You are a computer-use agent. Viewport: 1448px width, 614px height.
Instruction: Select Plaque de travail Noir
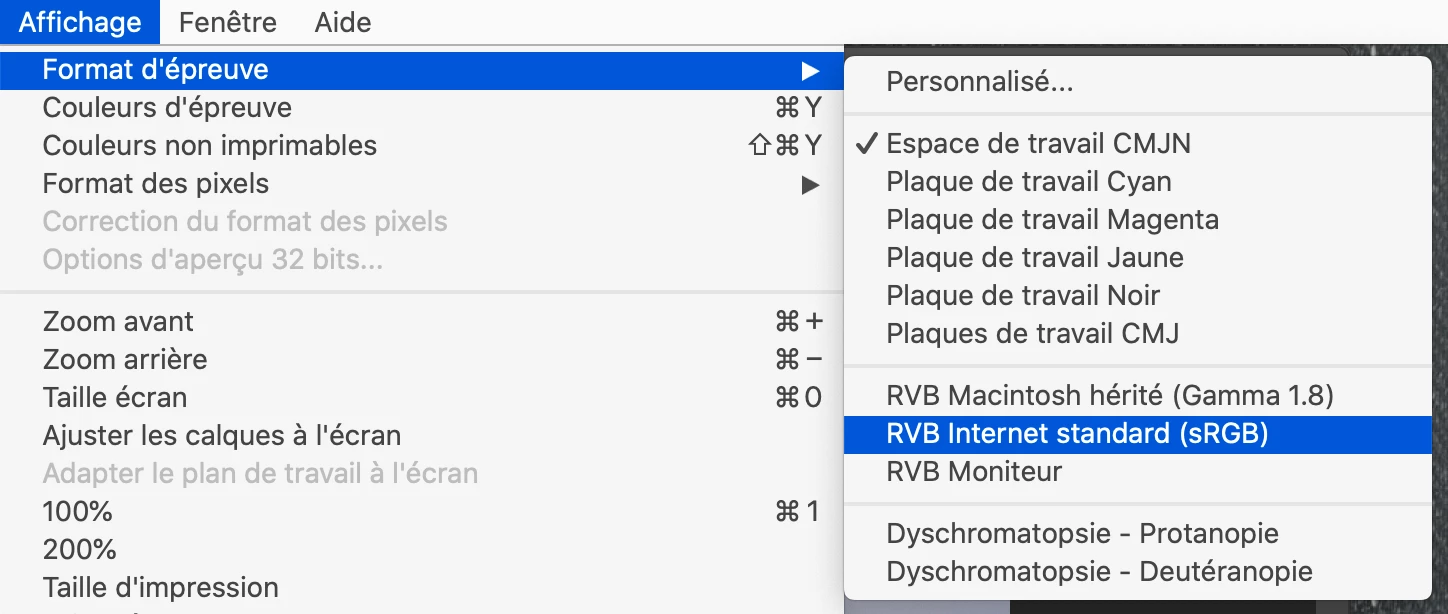tap(1022, 296)
